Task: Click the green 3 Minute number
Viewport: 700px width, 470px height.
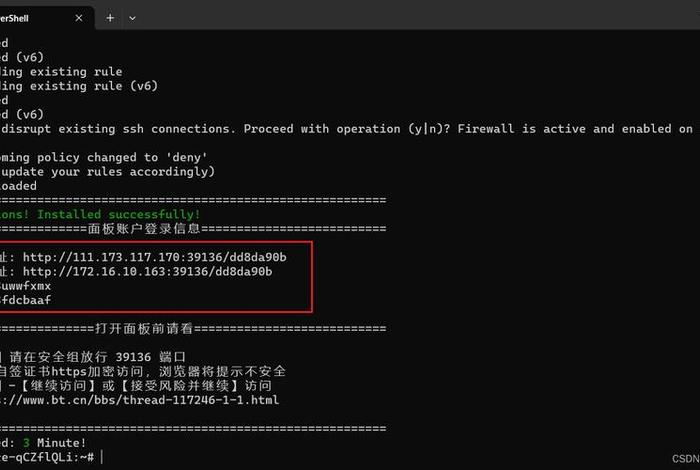Action: click(26, 443)
